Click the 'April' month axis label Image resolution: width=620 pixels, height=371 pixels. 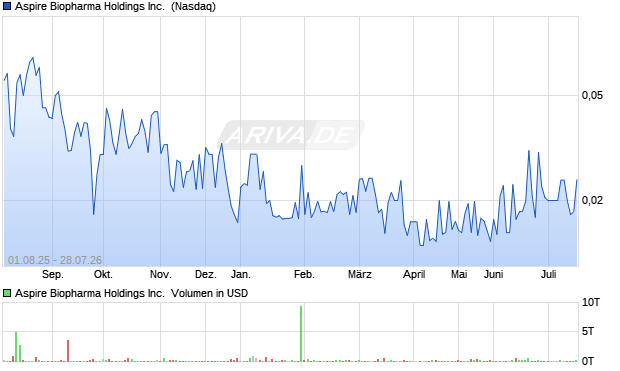[x=414, y=274]
